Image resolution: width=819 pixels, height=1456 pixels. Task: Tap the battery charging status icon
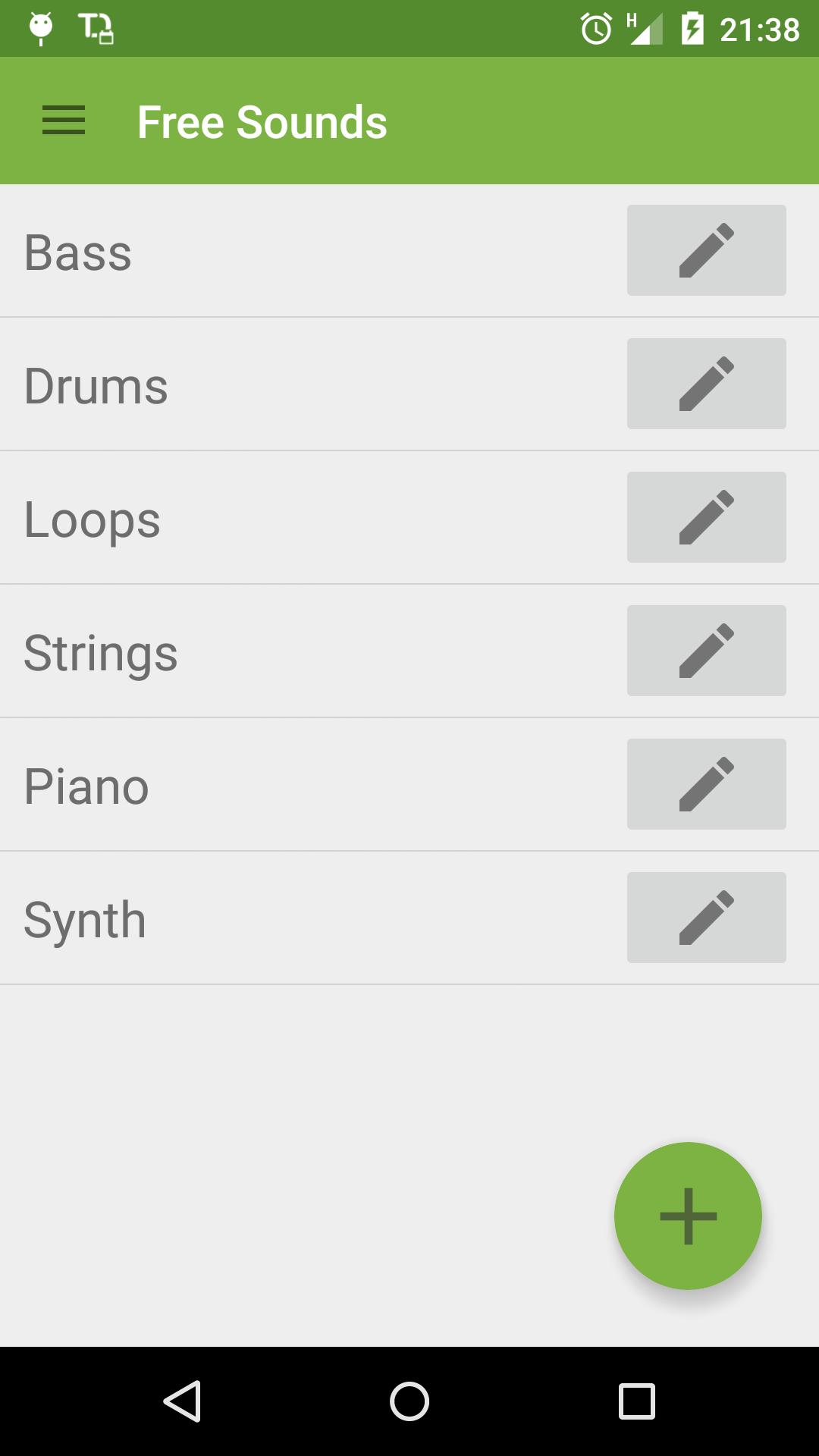tap(692, 29)
